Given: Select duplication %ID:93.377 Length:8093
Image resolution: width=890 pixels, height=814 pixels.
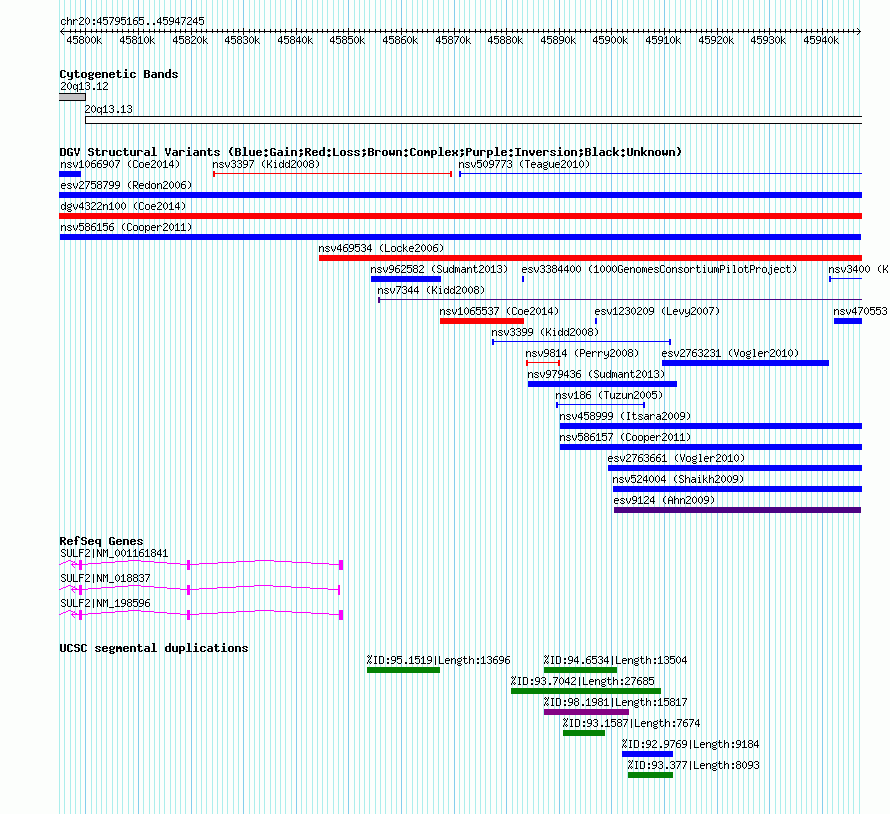Looking at the screenshot, I should [x=650, y=775].
